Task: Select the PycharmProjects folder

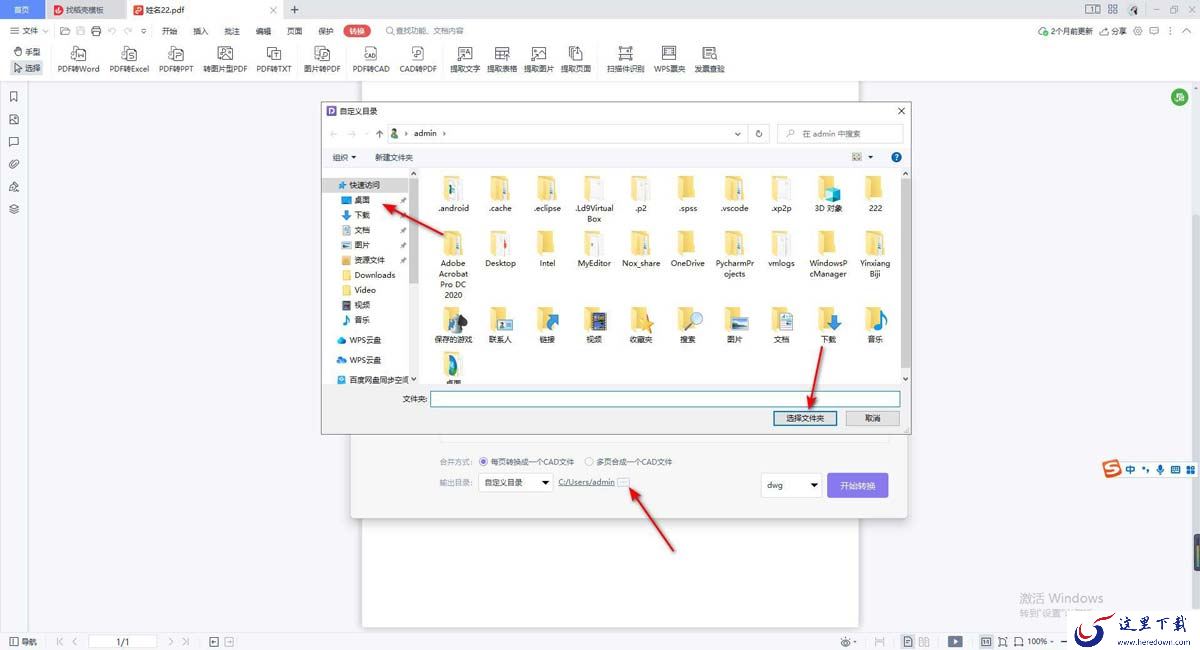Action: coord(735,254)
